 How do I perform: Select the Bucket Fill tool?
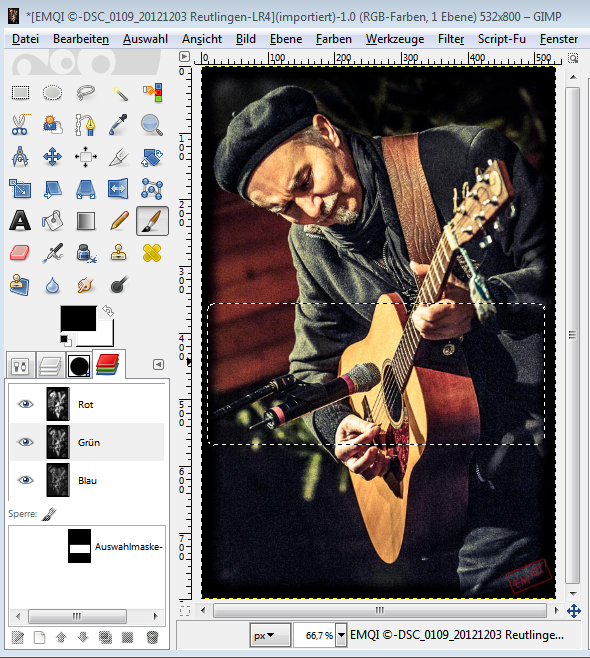click(x=52, y=221)
